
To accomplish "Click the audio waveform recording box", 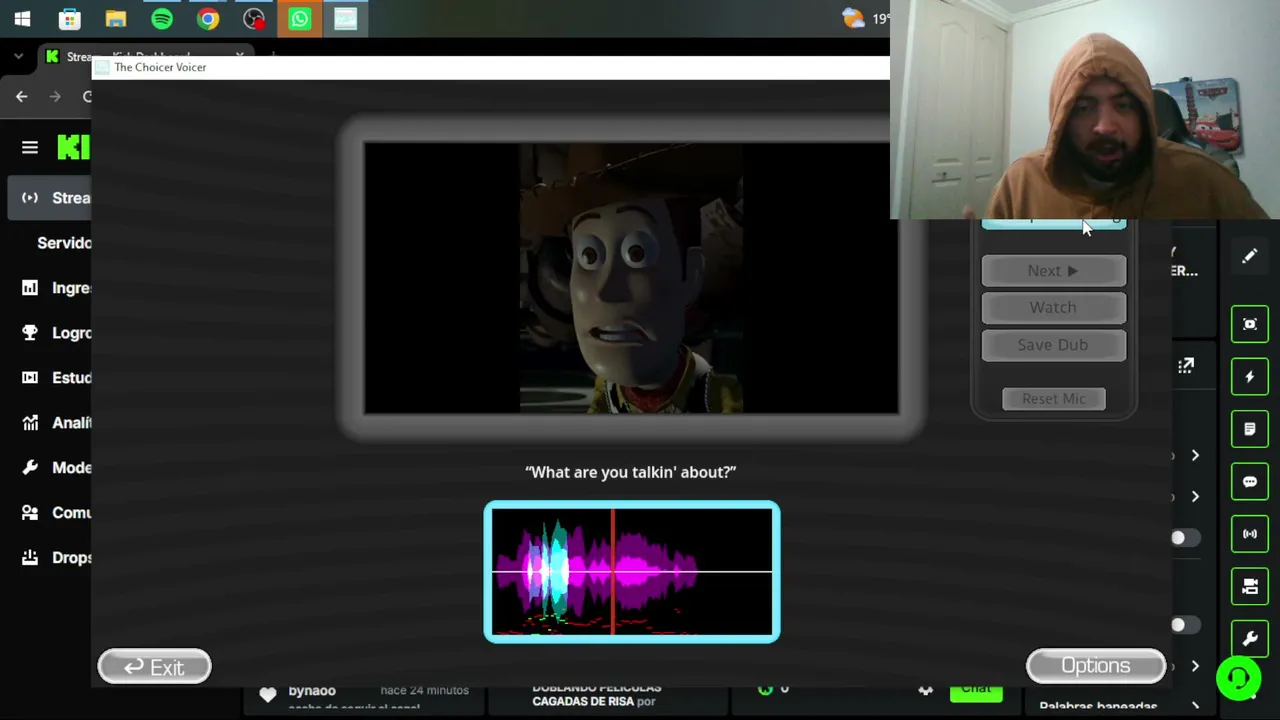I will point(632,571).
